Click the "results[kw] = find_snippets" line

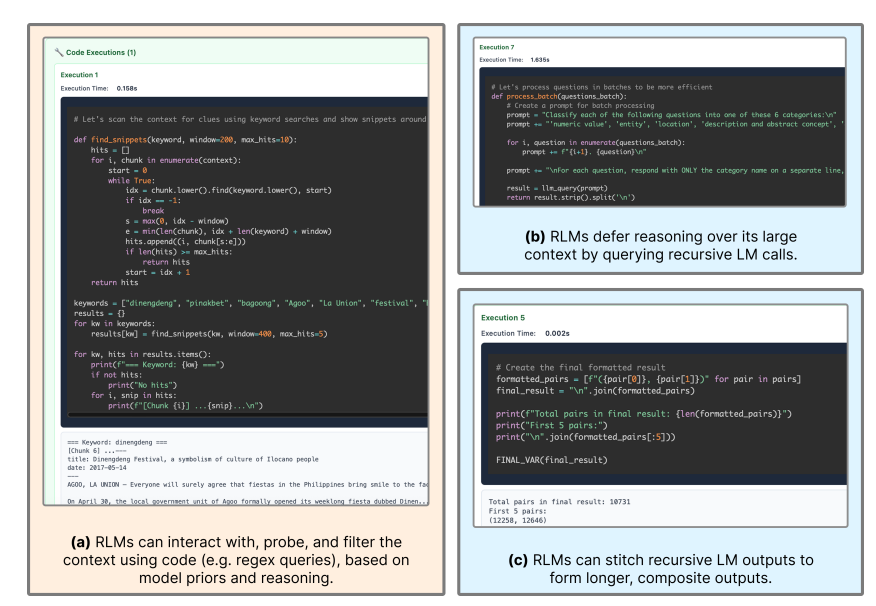[209, 334]
